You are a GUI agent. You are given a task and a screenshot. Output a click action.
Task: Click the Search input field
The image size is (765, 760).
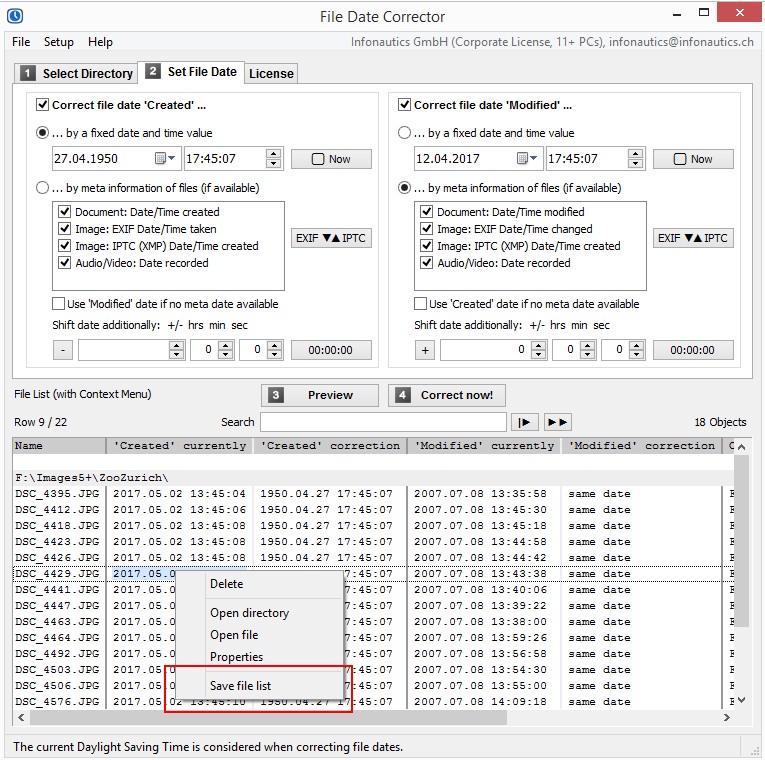coord(383,422)
